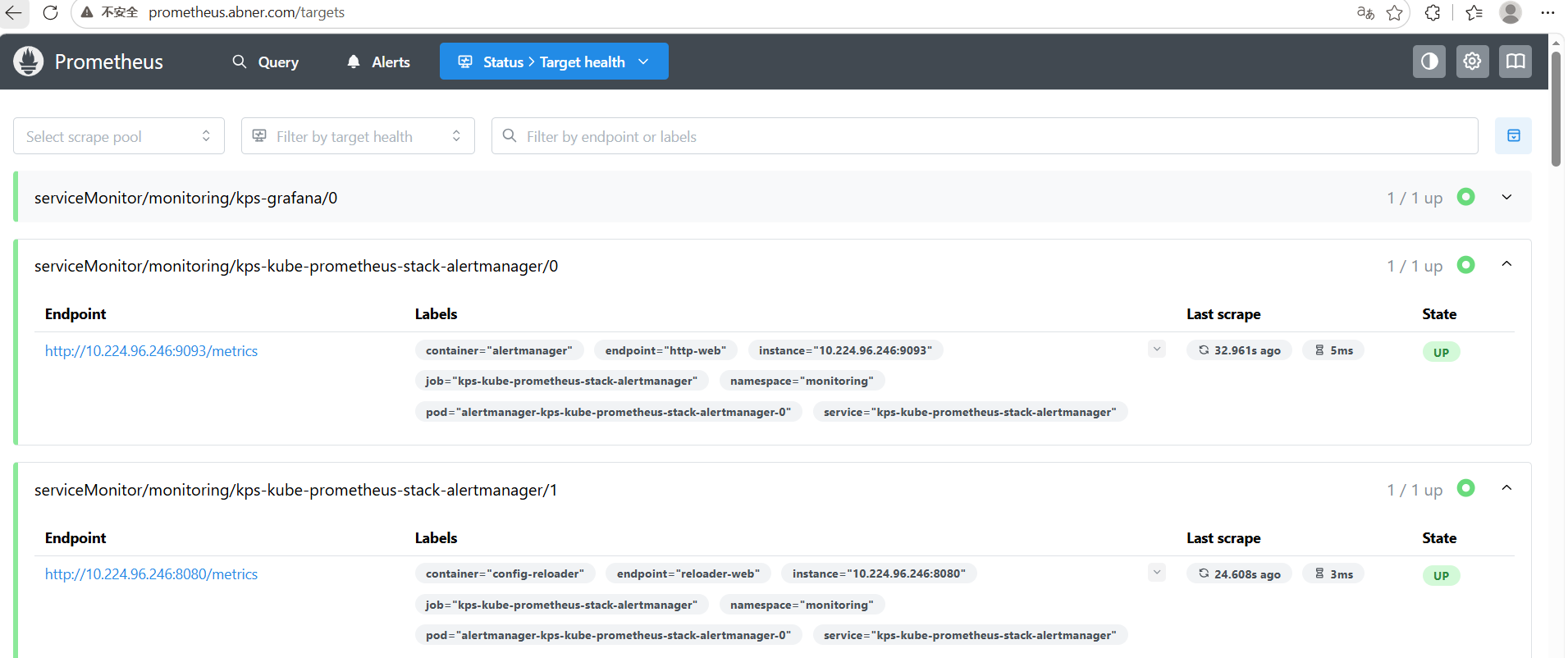Reload the page with refresh icon
1568x658 pixels.
point(50,12)
